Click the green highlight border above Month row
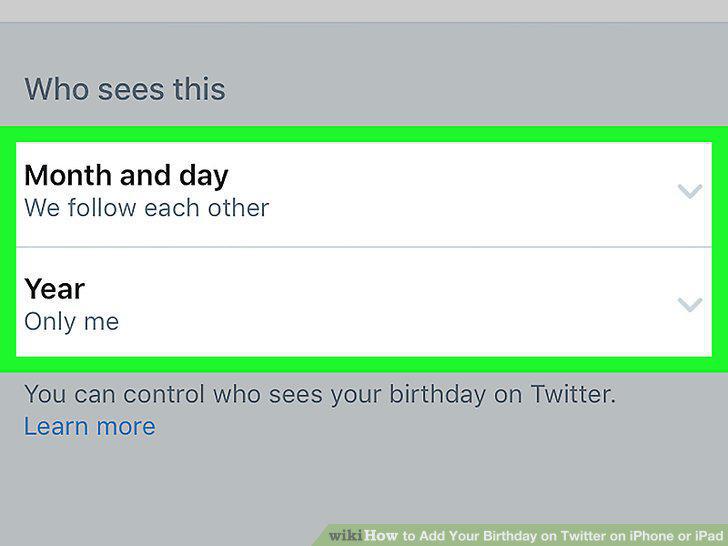The width and height of the screenshot is (728, 546). point(364,134)
